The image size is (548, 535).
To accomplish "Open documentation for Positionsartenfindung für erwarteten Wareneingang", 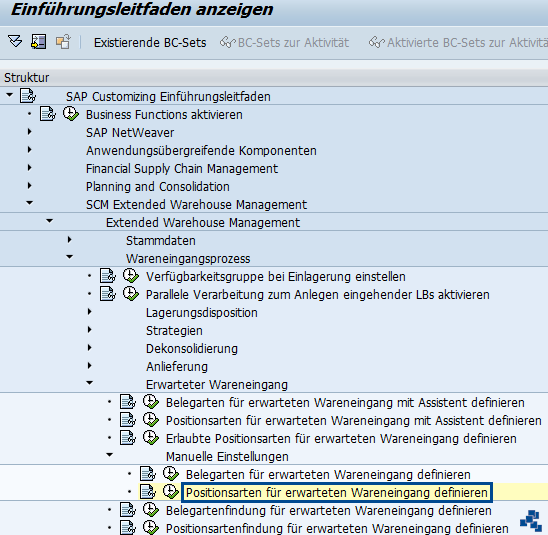I will click(128, 528).
